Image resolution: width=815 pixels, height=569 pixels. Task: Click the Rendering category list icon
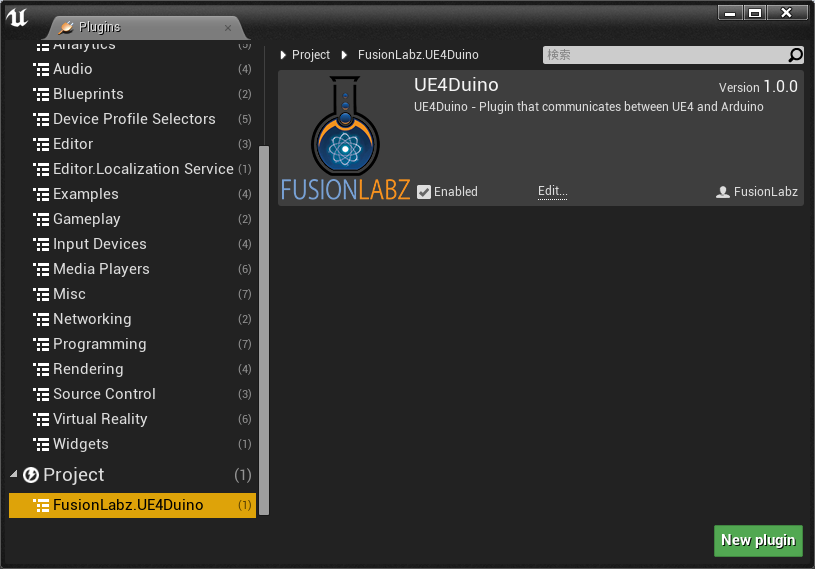coord(41,369)
